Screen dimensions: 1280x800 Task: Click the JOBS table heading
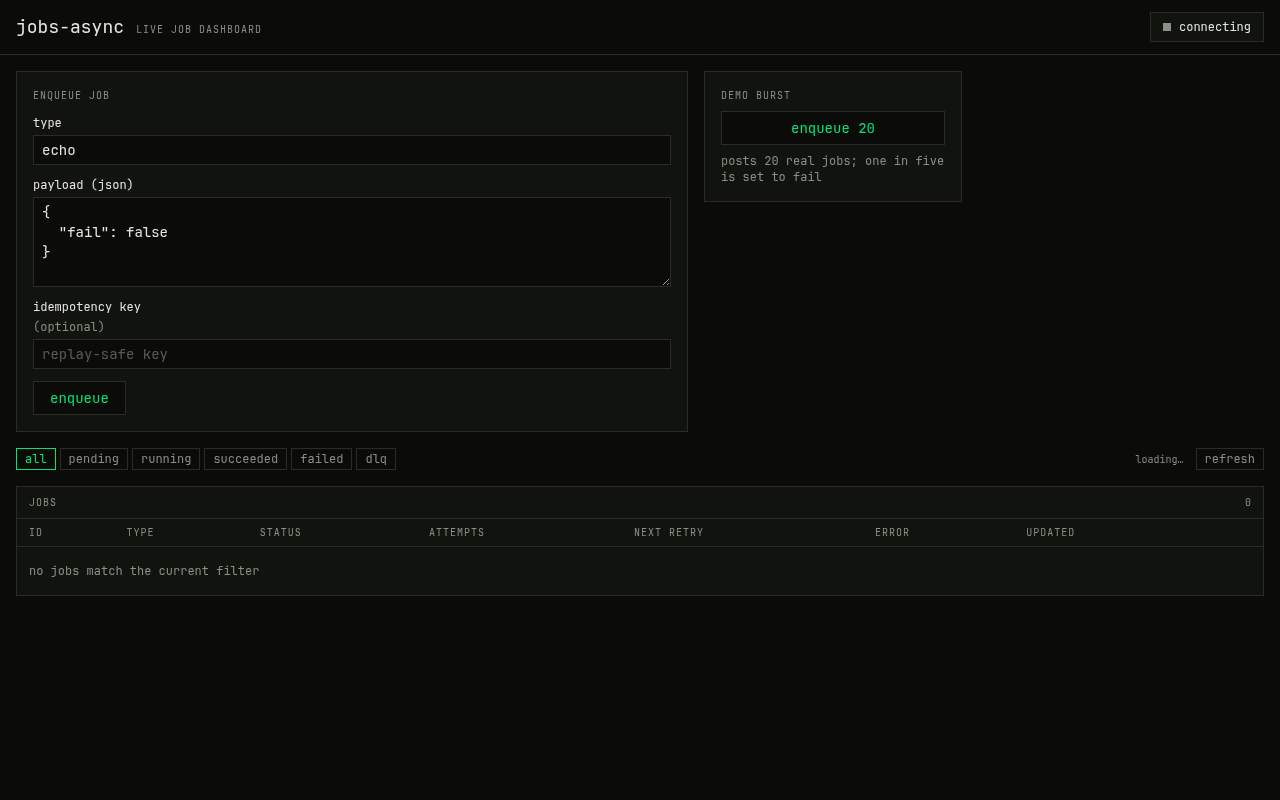pyautogui.click(x=43, y=503)
